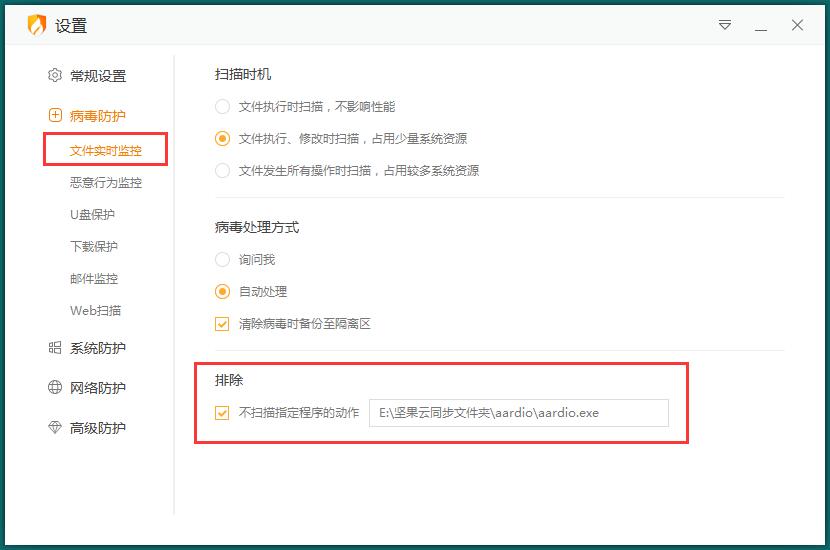Collapse the 病毒防护 section label
The height and width of the screenshot is (550, 830).
[x=97, y=115]
